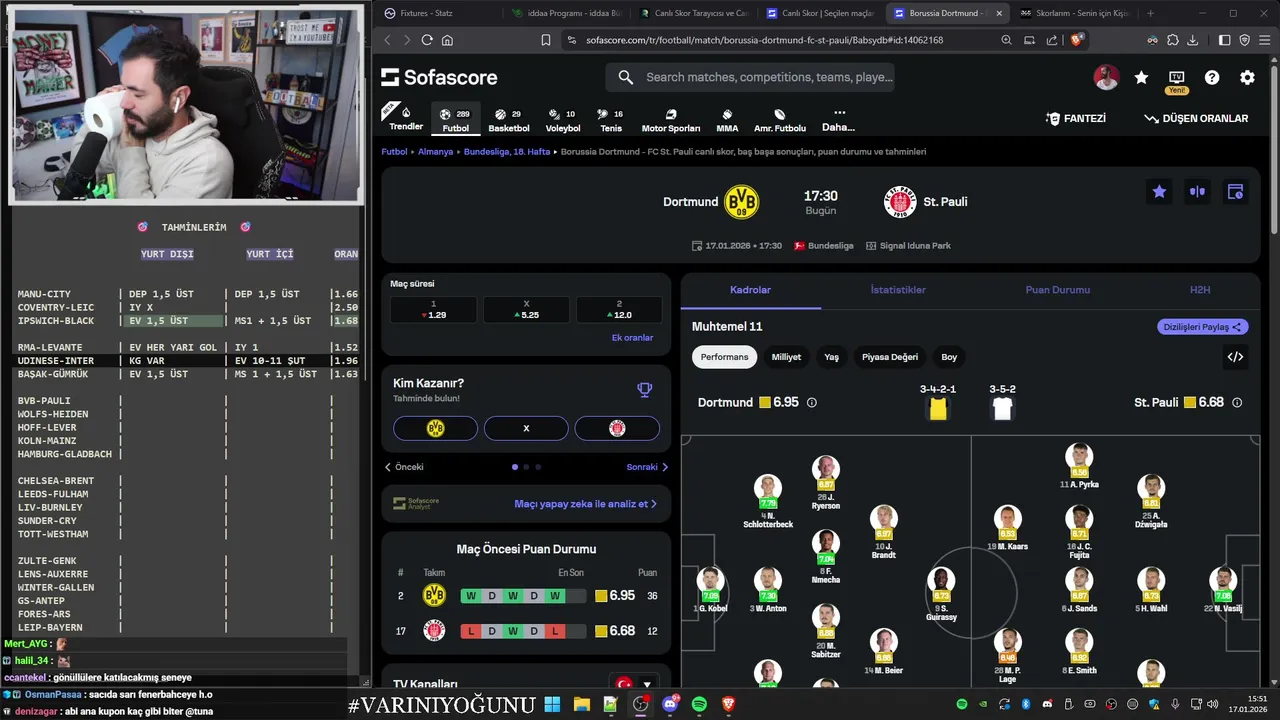The height and width of the screenshot is (720, 1280).
Task: Click the Dizilişleri Paylaş button
Action: (x=1202, y=327)
